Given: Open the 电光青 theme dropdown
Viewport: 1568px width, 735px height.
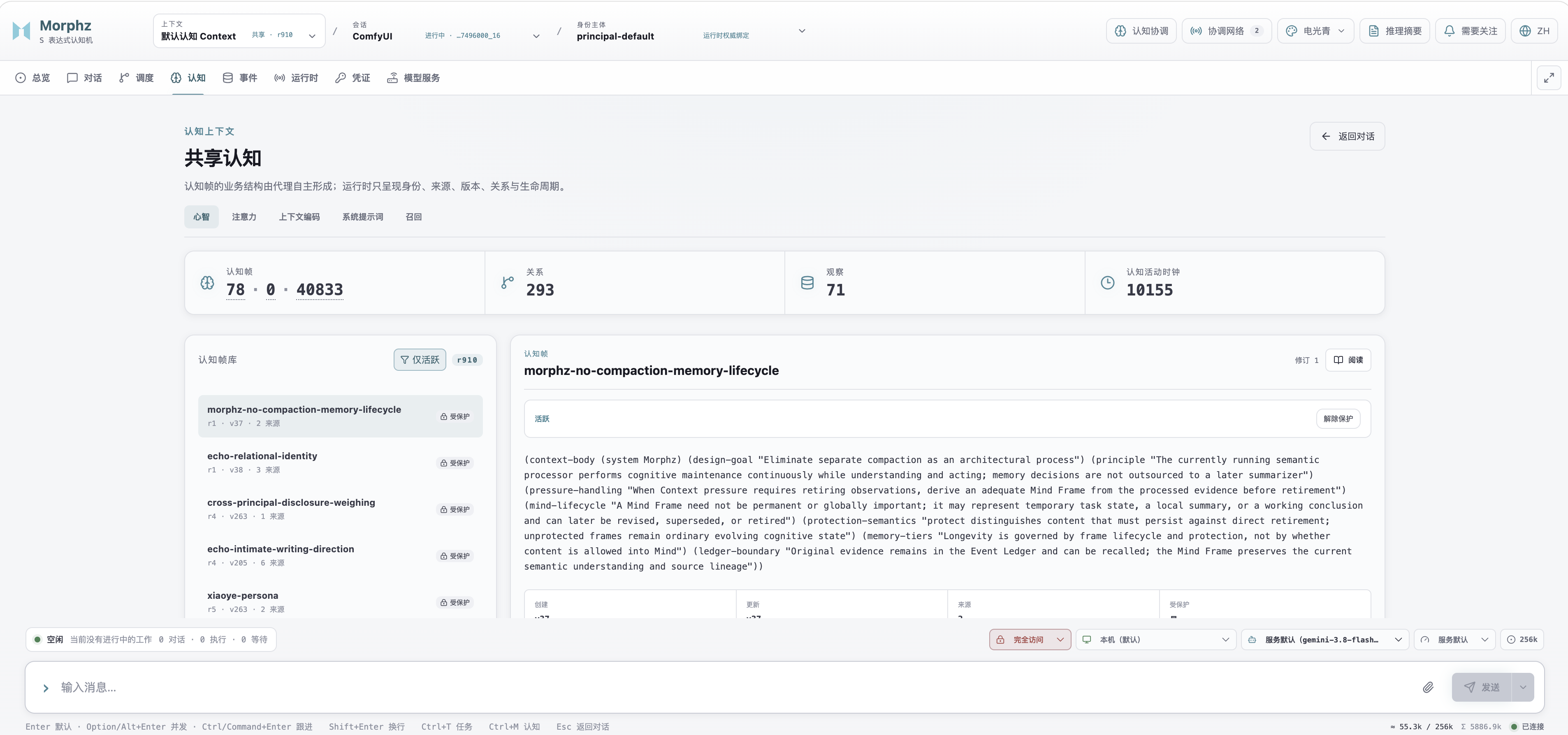Looking at the screenshot, I should [1315, 31].
